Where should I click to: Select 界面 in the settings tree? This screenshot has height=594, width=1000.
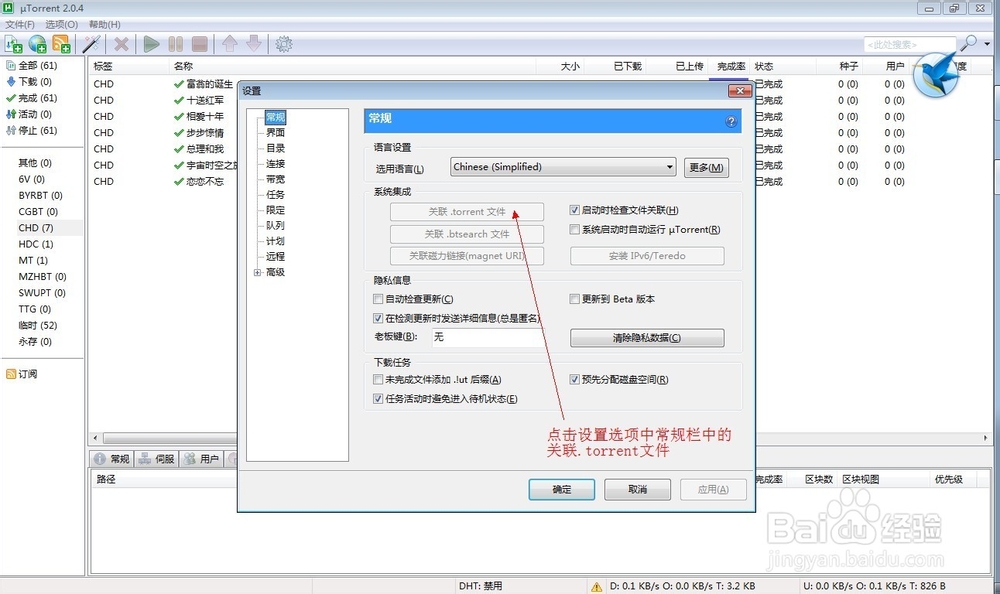point(276,133)
